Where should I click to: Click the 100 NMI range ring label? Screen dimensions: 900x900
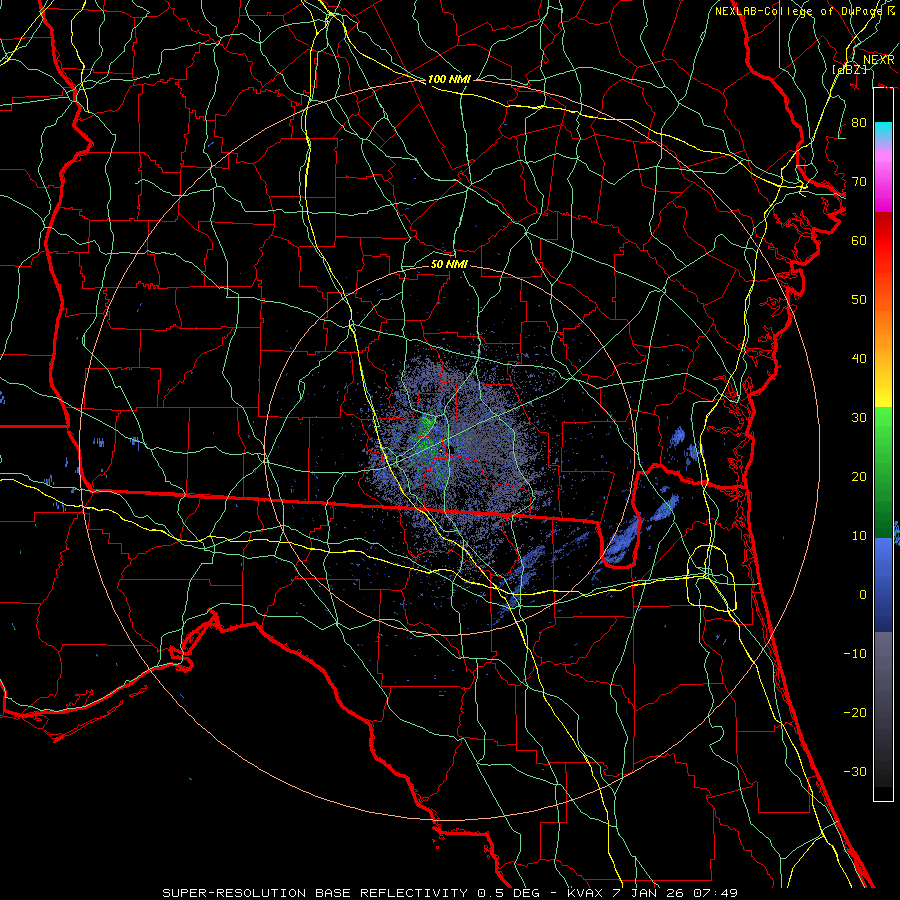(x=449, y=79)
